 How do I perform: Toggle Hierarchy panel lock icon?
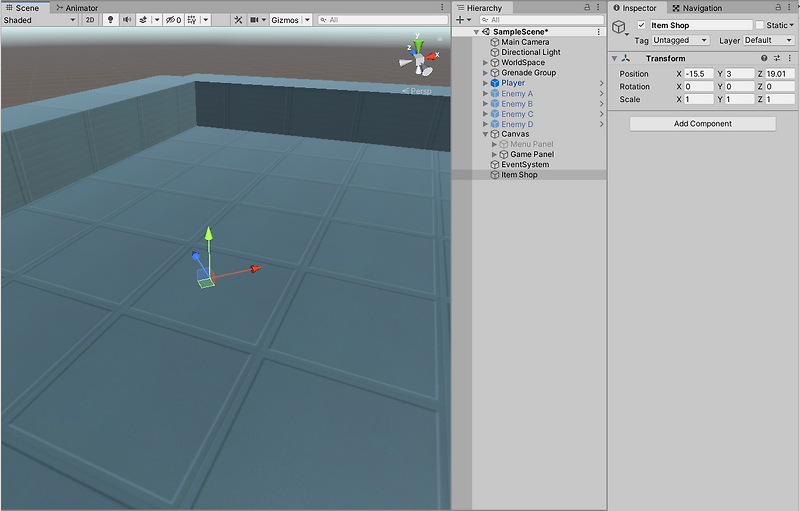click(587, 7)
